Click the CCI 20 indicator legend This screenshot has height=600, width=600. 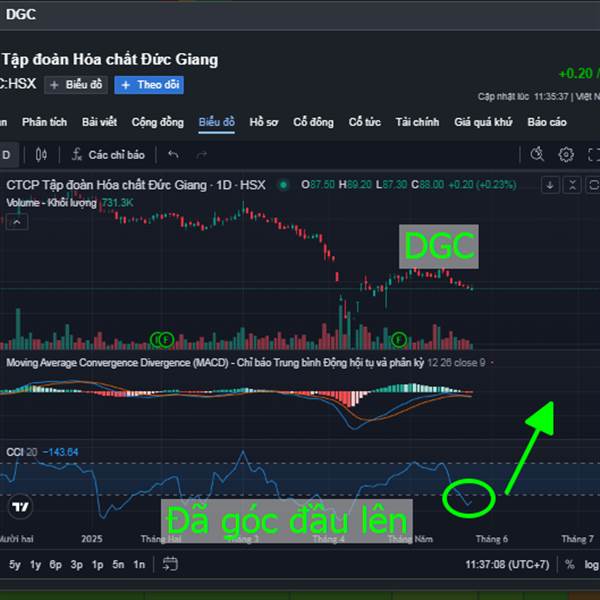click(x=21, y=452)
